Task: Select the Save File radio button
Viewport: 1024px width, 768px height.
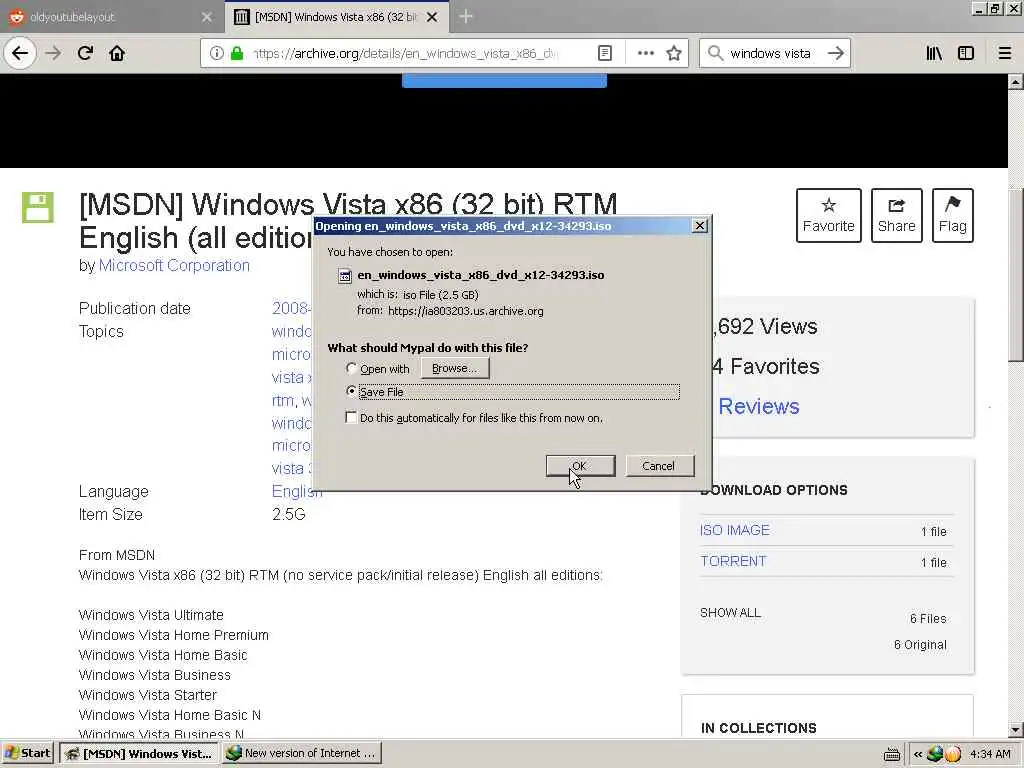Action: 351,391
